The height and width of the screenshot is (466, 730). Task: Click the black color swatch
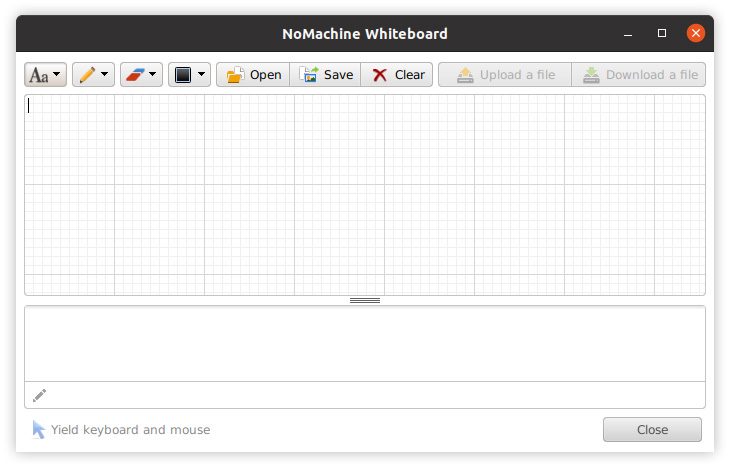point(182,75)
